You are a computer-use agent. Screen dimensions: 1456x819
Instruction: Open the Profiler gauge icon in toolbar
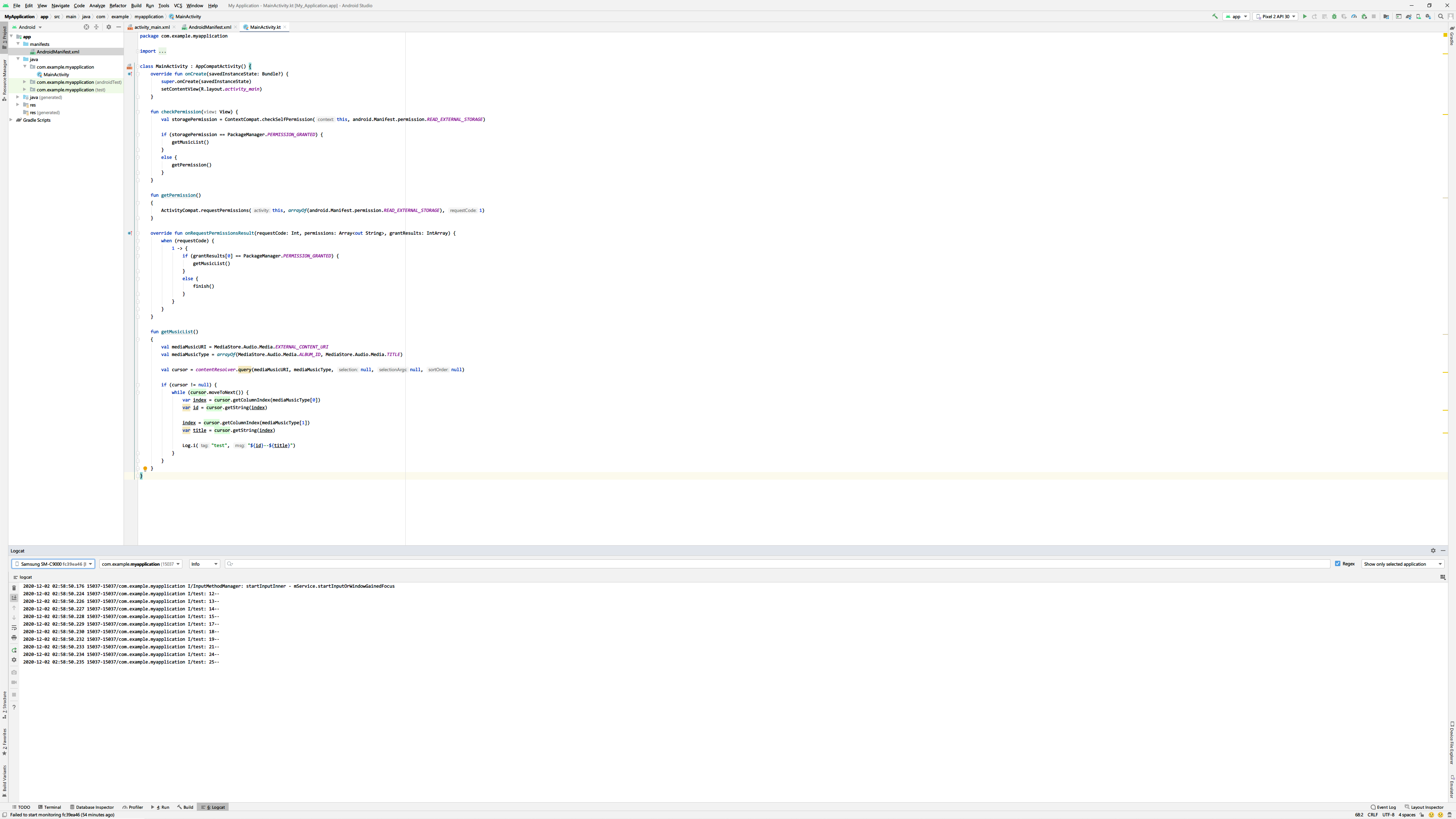click(1354, 16)
